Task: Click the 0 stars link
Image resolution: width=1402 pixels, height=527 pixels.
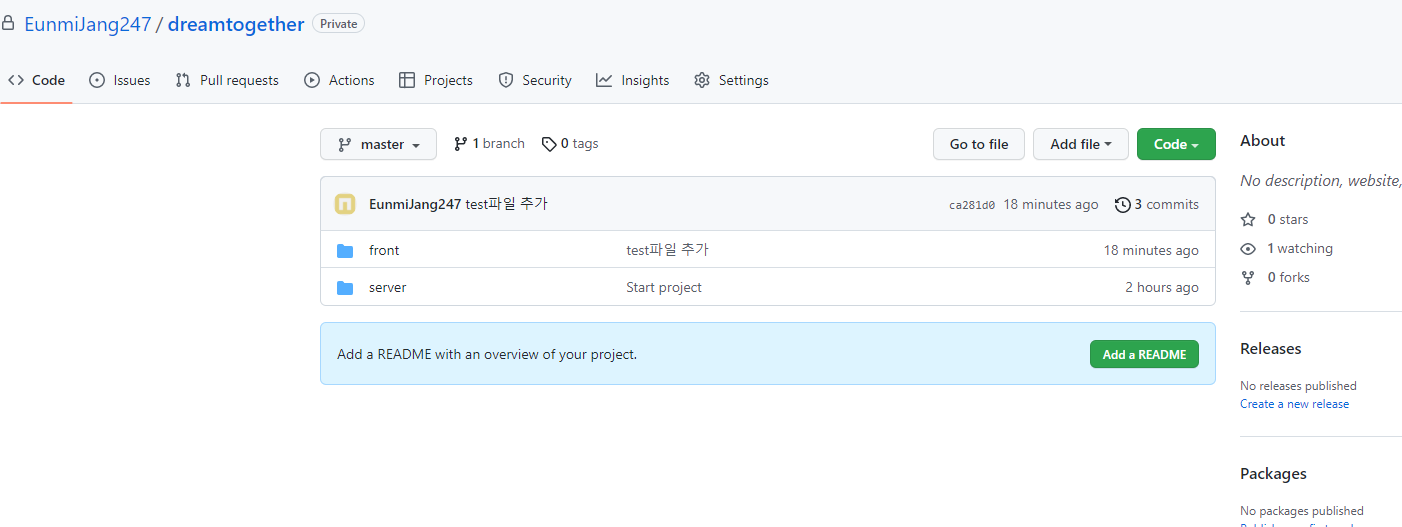Action: click(x=1274, y=219)
